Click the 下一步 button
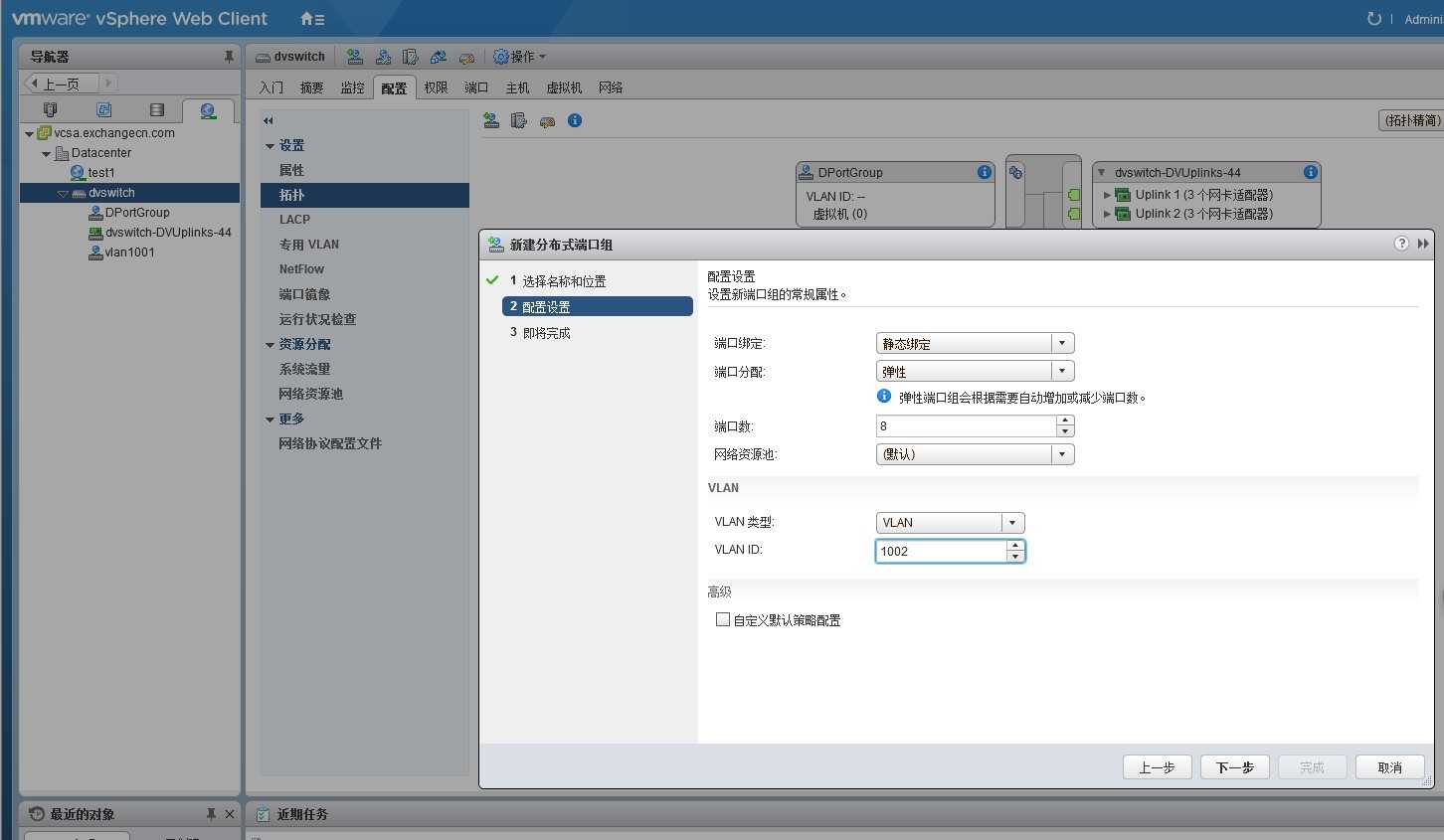This screenshot has height=840, width=1444. point(1235,767)
